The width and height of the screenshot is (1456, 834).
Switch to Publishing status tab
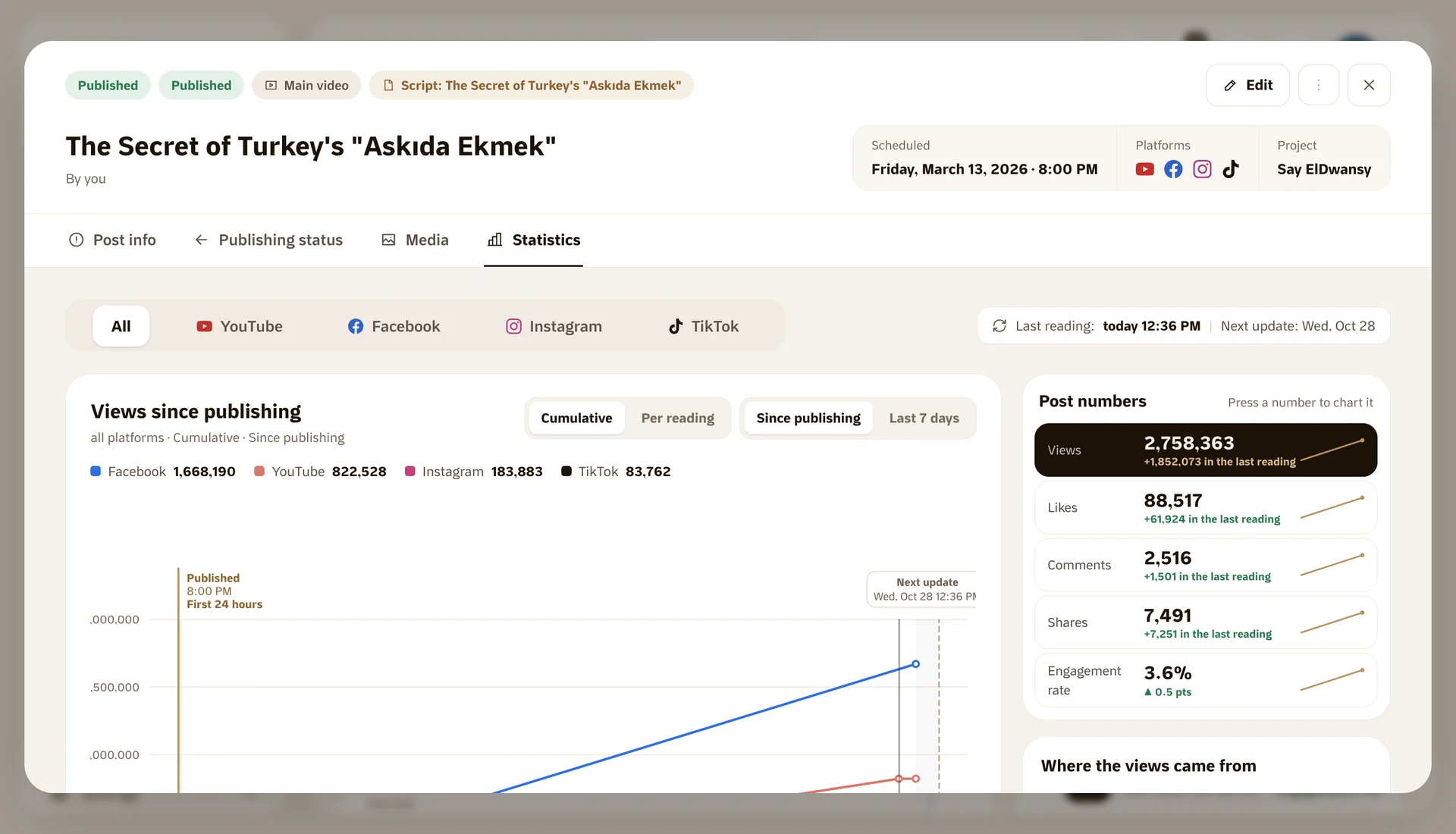pyautogui.click(x=268, y=240)
